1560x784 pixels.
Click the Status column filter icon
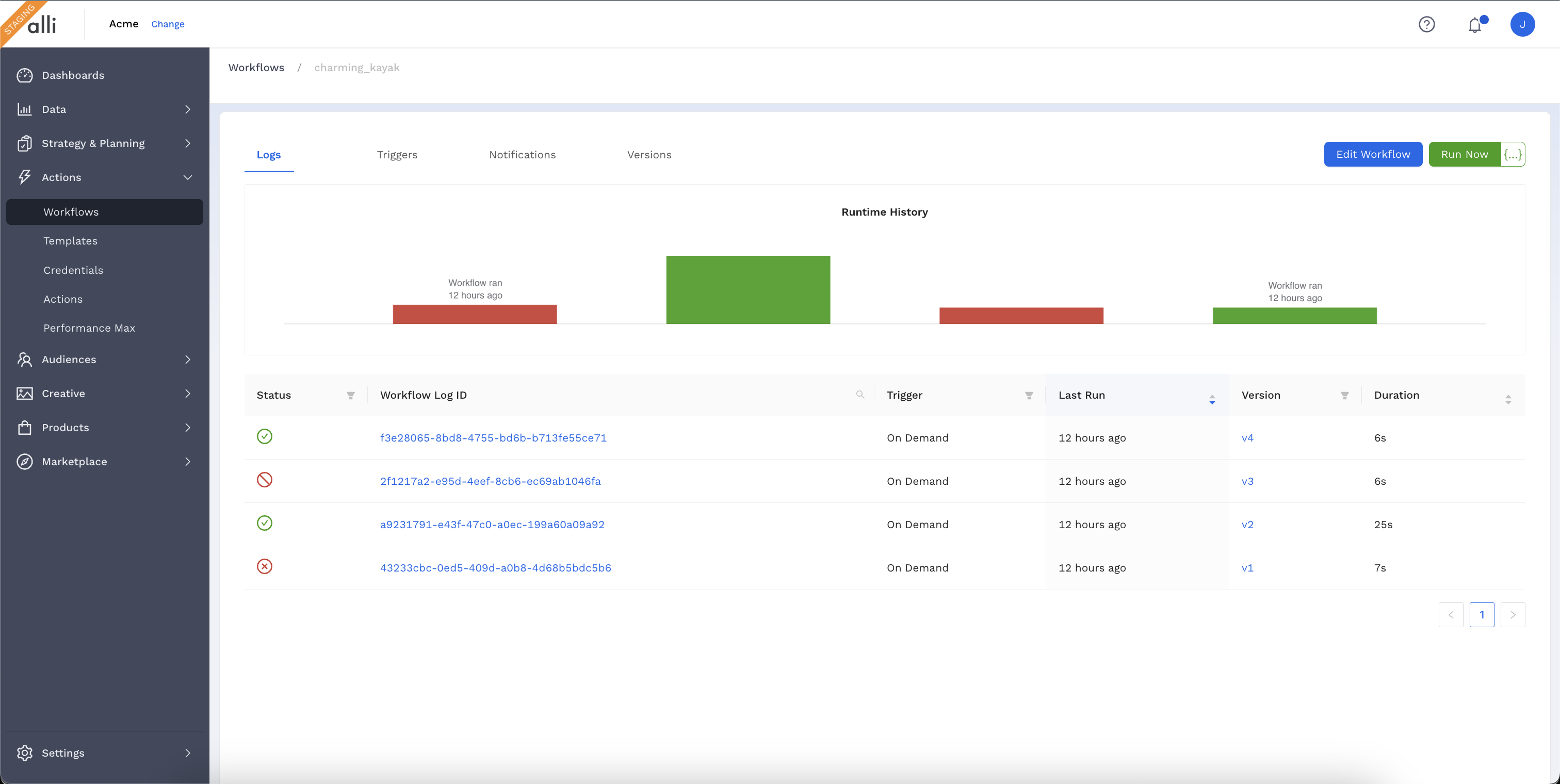click(x=350, y=395)
